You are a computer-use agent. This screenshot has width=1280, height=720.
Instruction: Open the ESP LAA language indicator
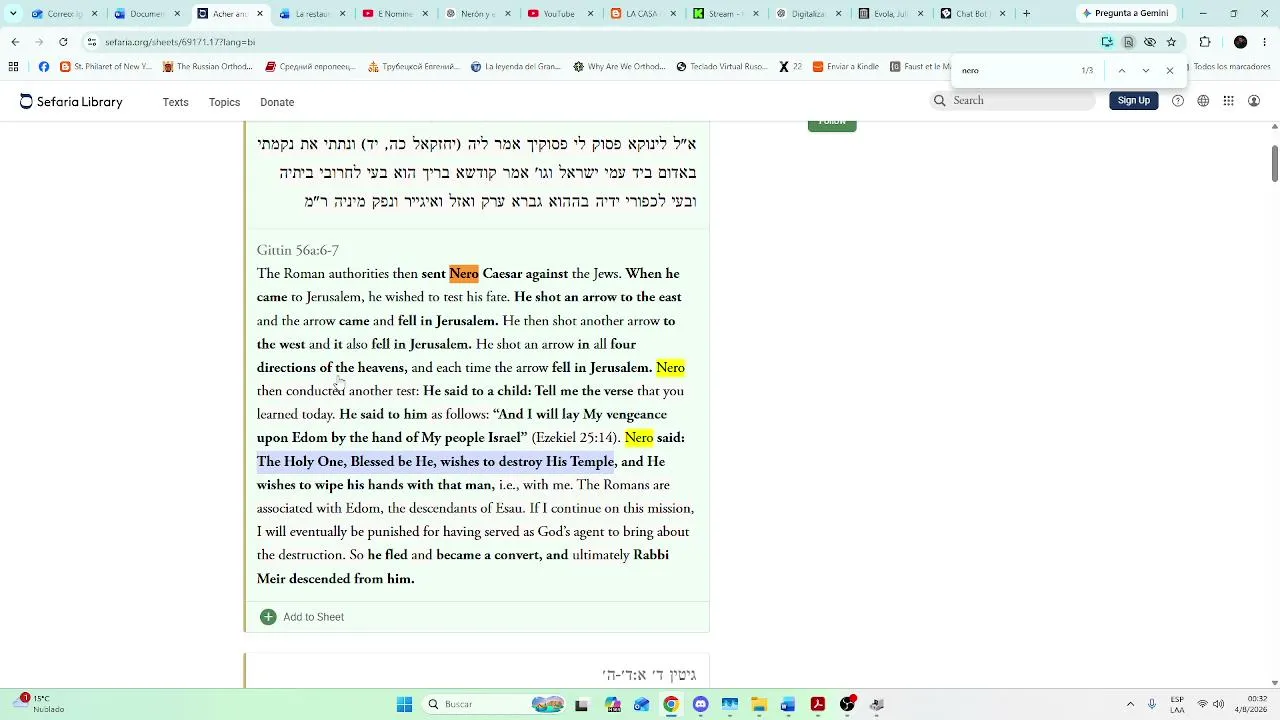[x=1177, y=704]
